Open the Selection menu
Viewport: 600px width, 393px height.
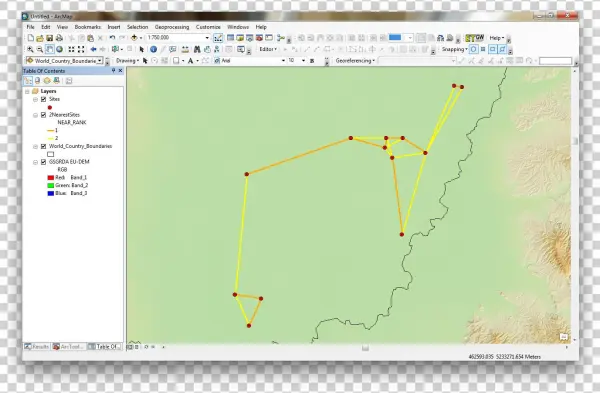137,27
